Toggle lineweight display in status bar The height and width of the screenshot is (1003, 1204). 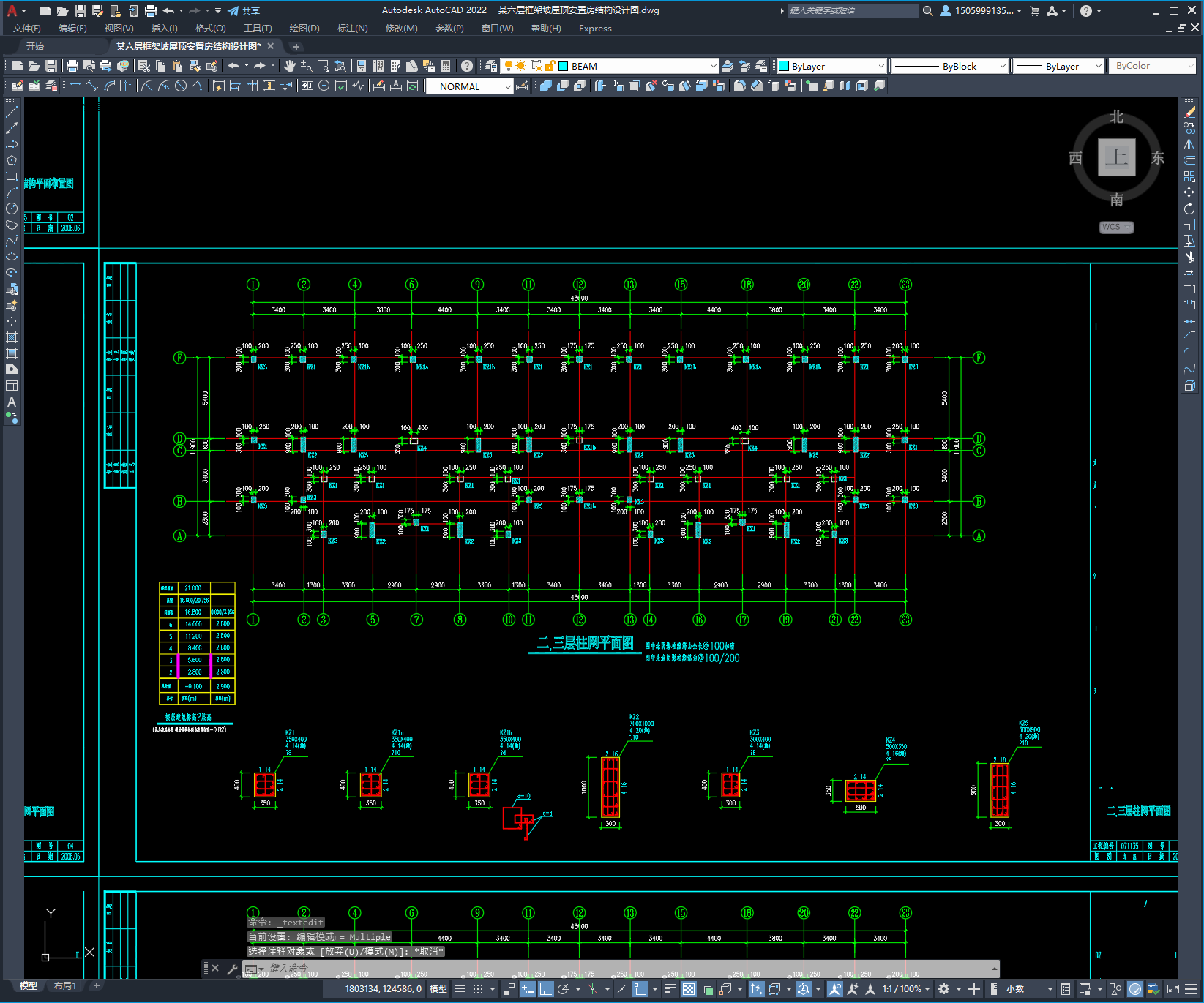click(x=670, y=989)
